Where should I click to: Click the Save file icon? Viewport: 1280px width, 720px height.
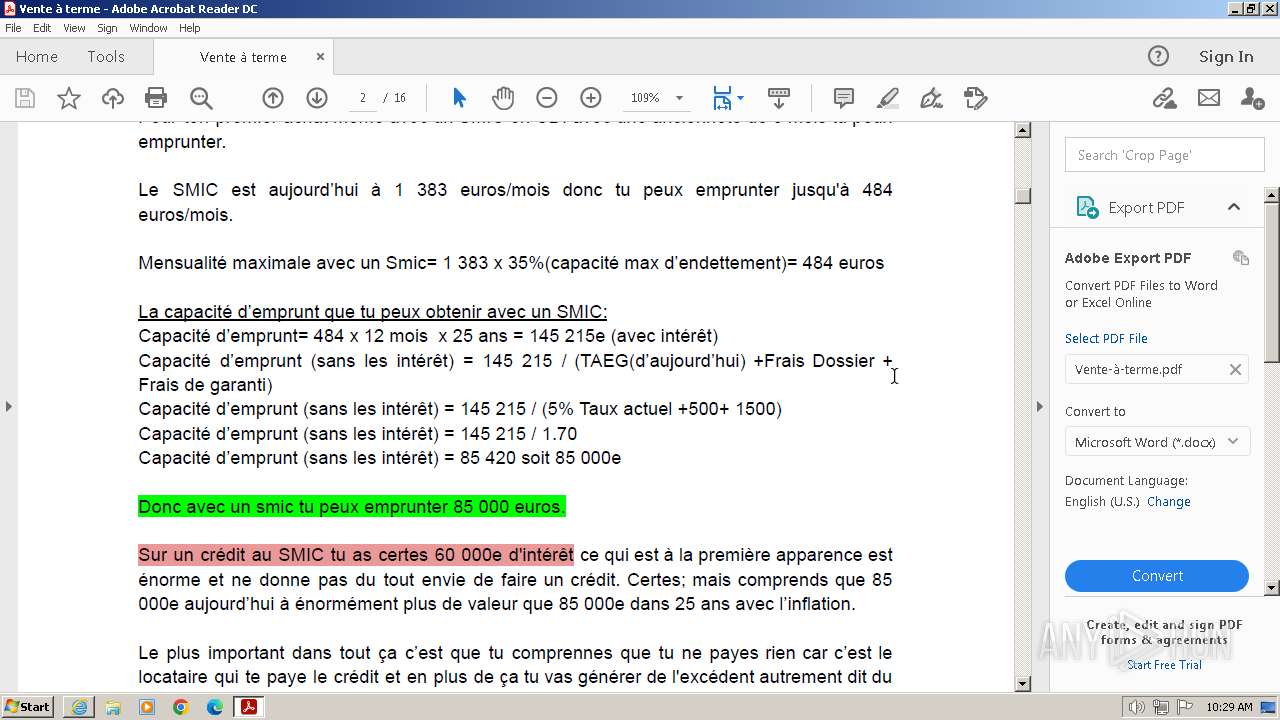25,98
